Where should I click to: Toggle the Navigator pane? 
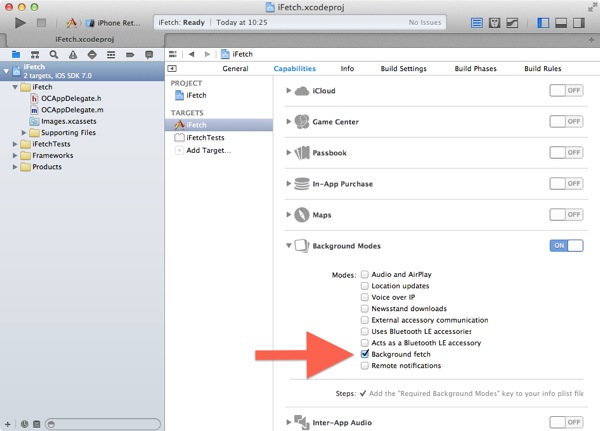[x=543, y=23]
